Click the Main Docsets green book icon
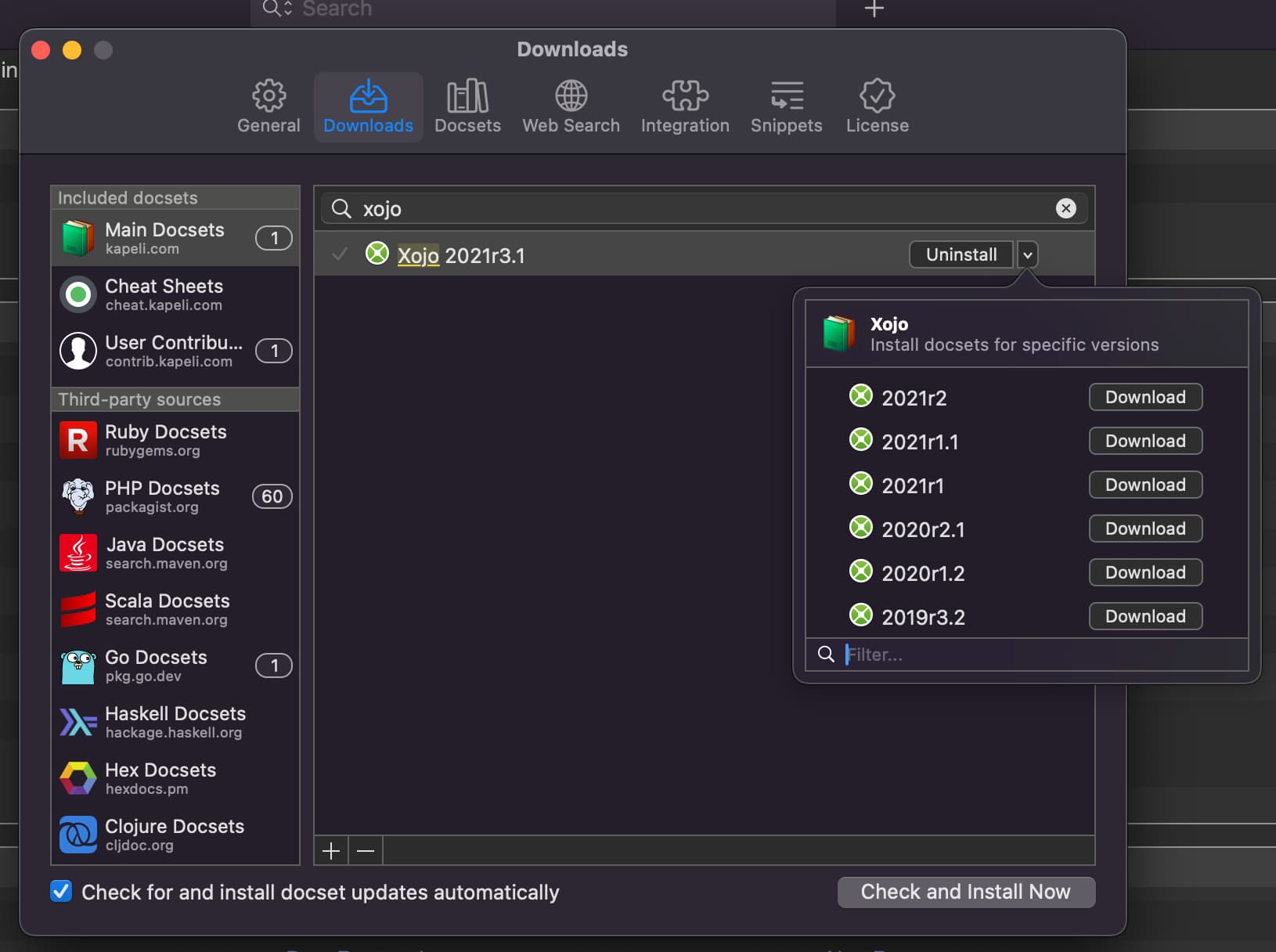Screen dimensions: 1276x952 point(78,238)
